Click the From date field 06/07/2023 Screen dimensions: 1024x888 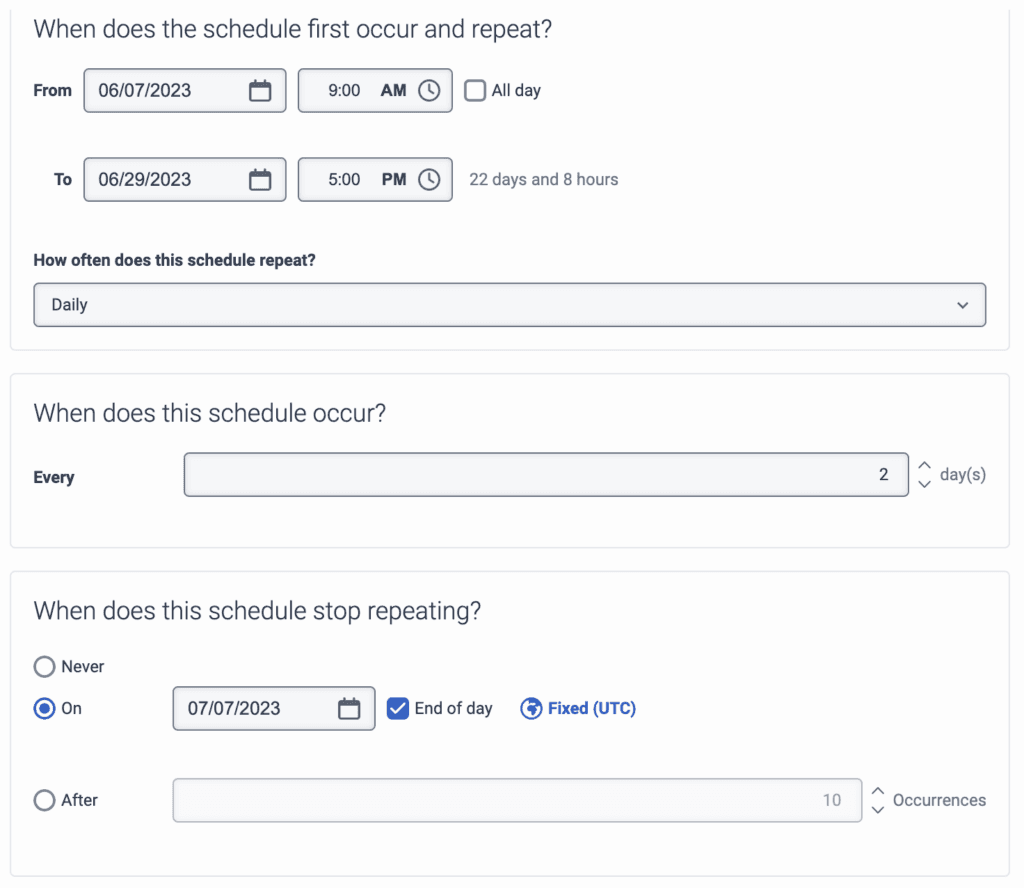160,90
